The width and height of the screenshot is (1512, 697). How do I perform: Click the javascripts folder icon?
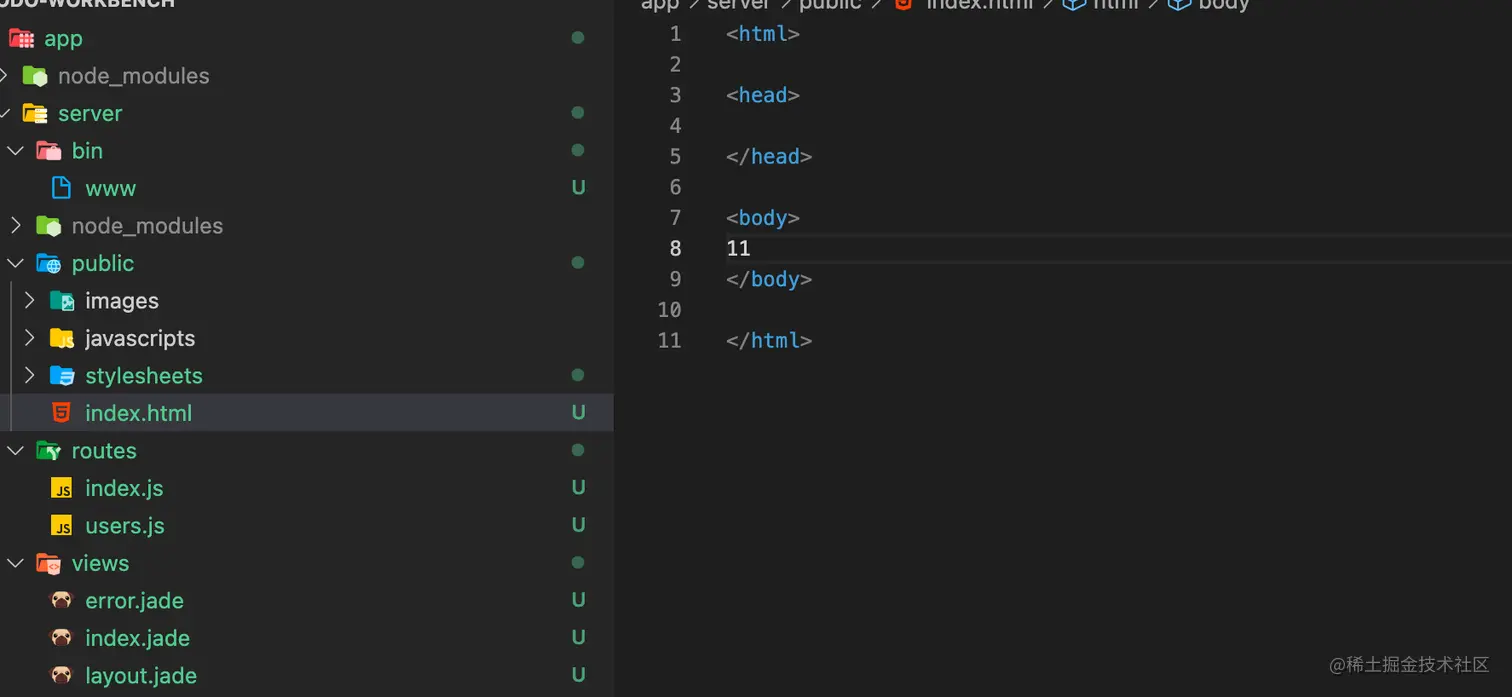pos(62,338)
